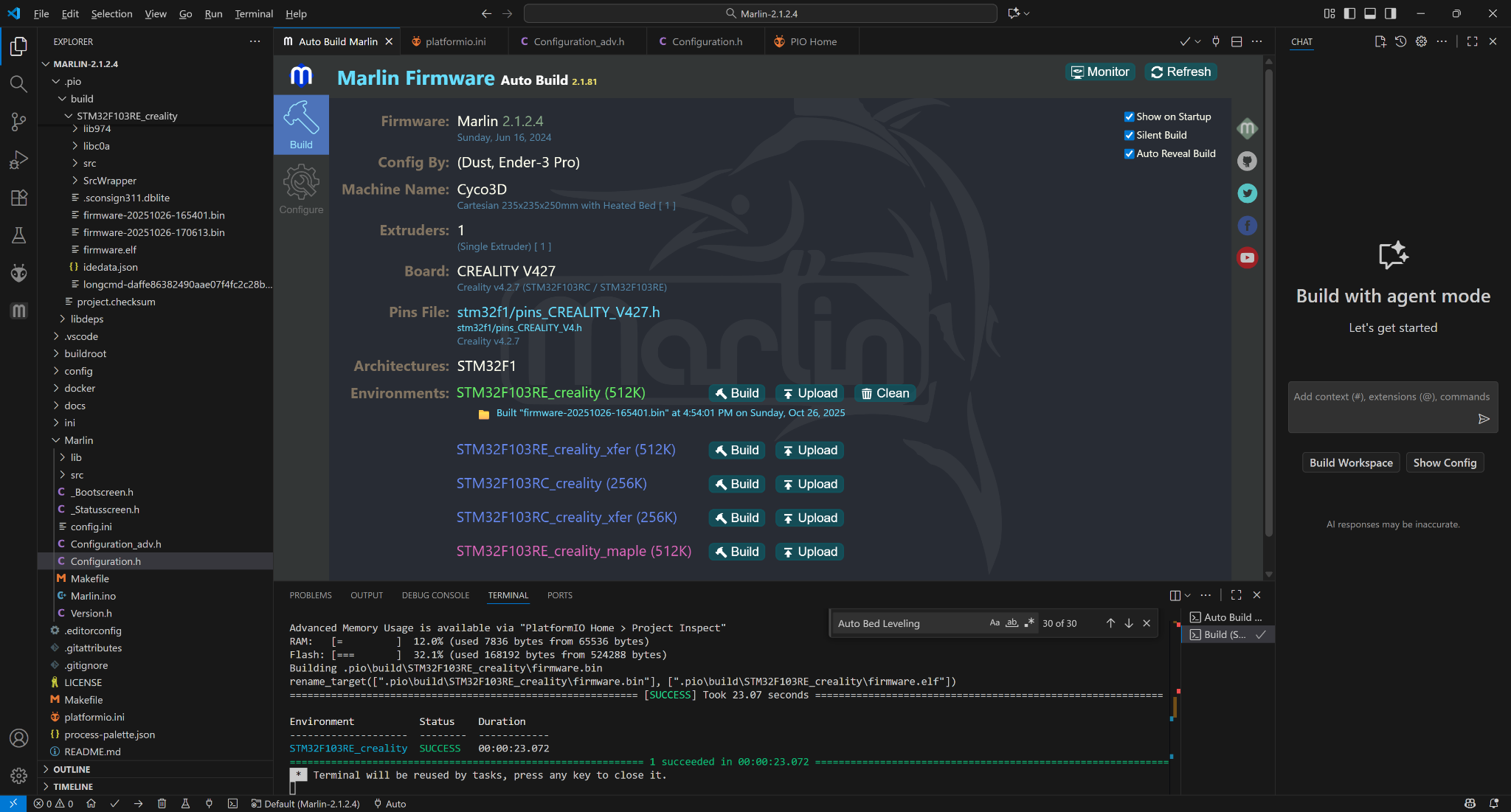1511x812 pixels.
Task: Click Clean for STM32F103RE_creality environment
Action: 885,393
